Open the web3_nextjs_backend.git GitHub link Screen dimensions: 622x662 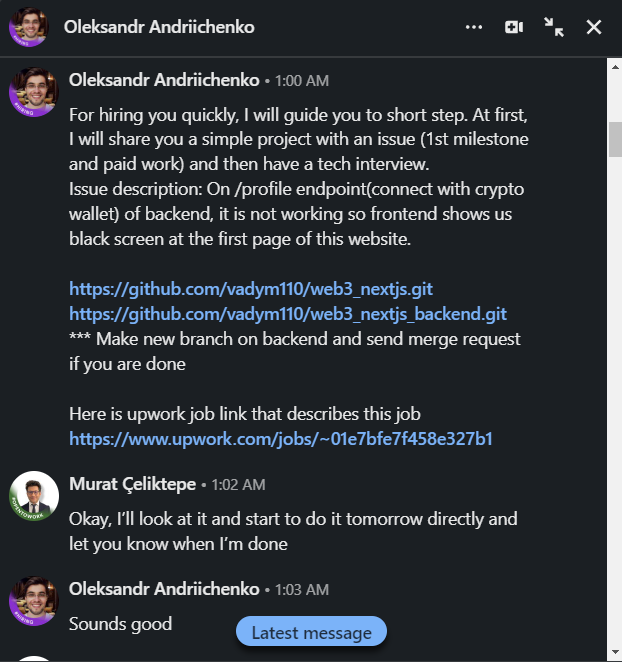coord(288,313)
